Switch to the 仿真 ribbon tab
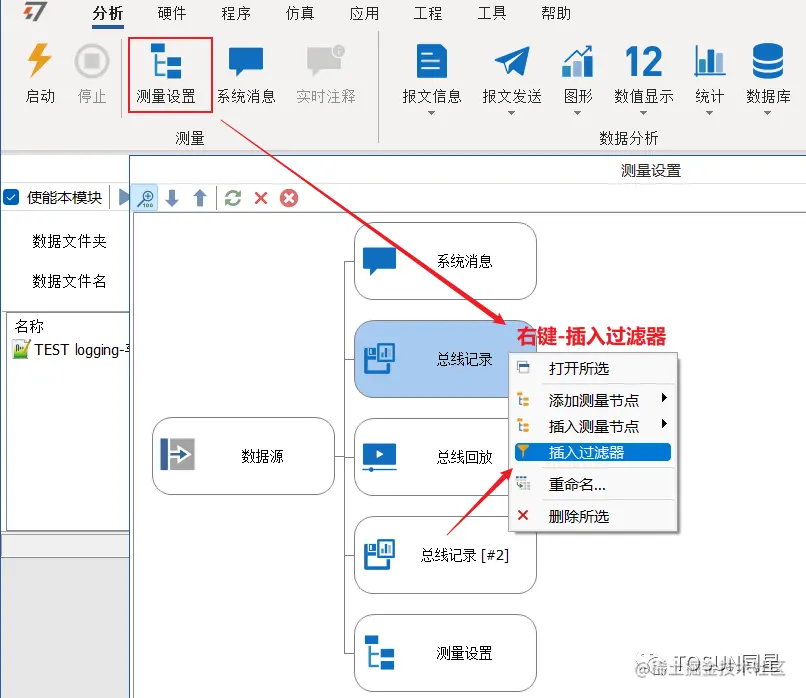Viewport: 806px width, 698px height. [300, 13]
